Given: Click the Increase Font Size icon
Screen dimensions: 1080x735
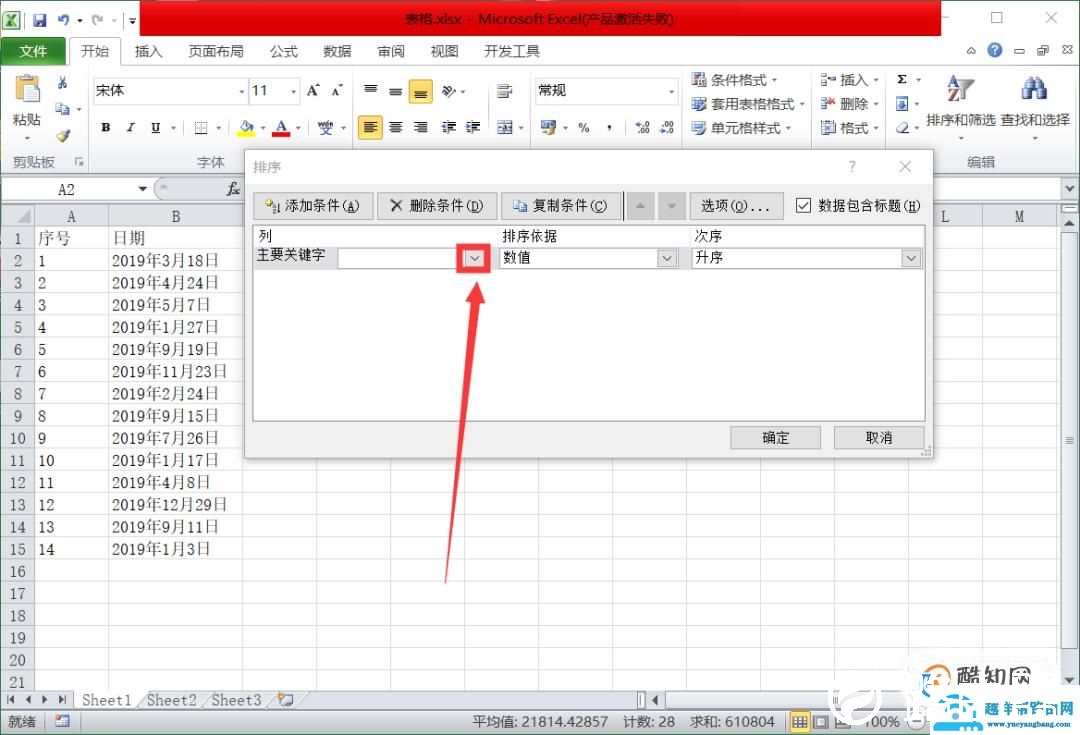Looking at the screenshot, I should (313, 90).
